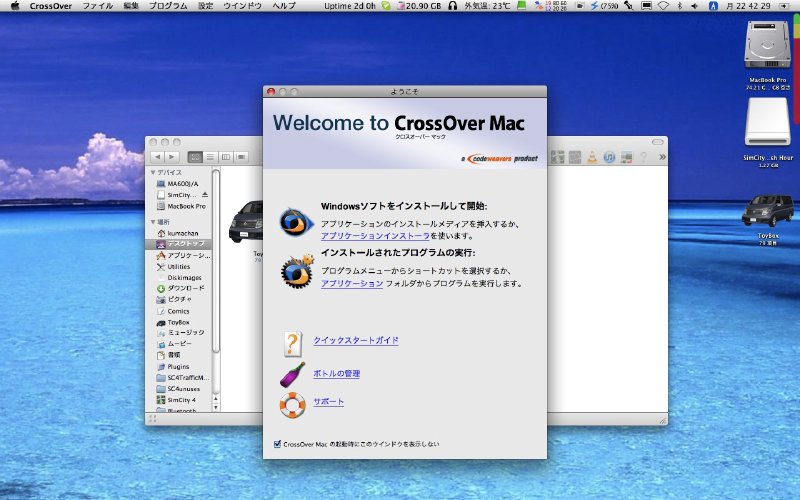This screenshot has width=800, height=500.
Task: Open the アプリケーション folder link
Action: point(352,283)
